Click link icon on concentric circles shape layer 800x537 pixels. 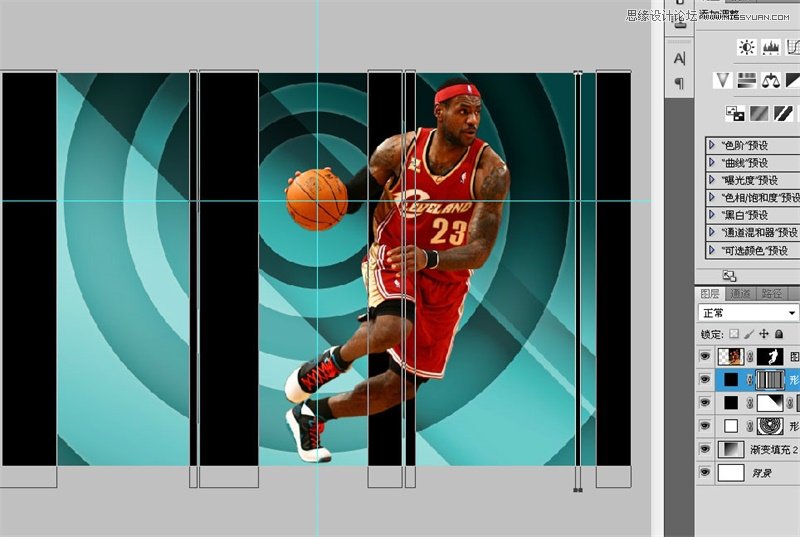(749, 426)
